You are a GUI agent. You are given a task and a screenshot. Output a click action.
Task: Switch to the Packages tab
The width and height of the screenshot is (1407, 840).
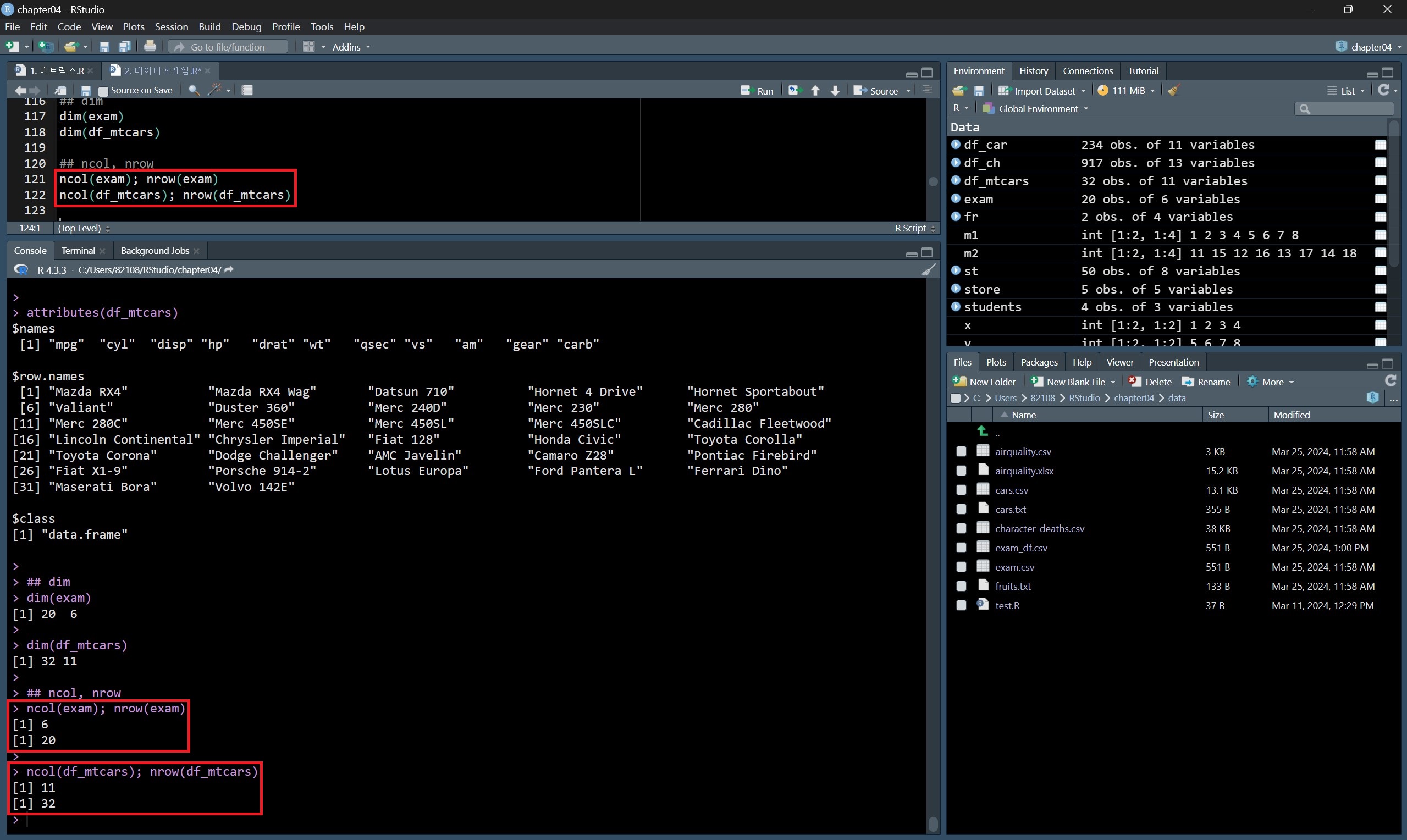[1039, 362]
